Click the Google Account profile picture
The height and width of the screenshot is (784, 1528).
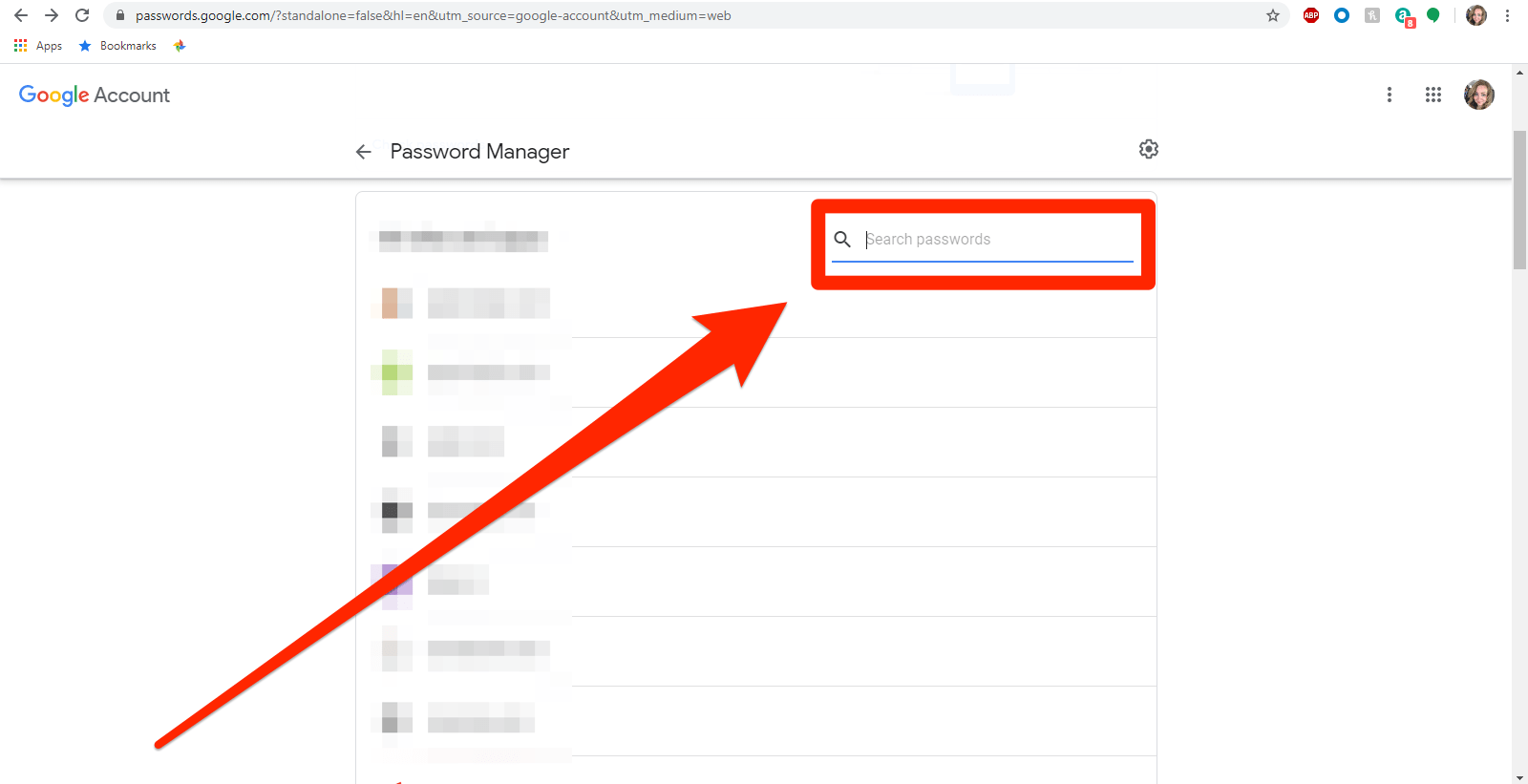coord(1478,95)
